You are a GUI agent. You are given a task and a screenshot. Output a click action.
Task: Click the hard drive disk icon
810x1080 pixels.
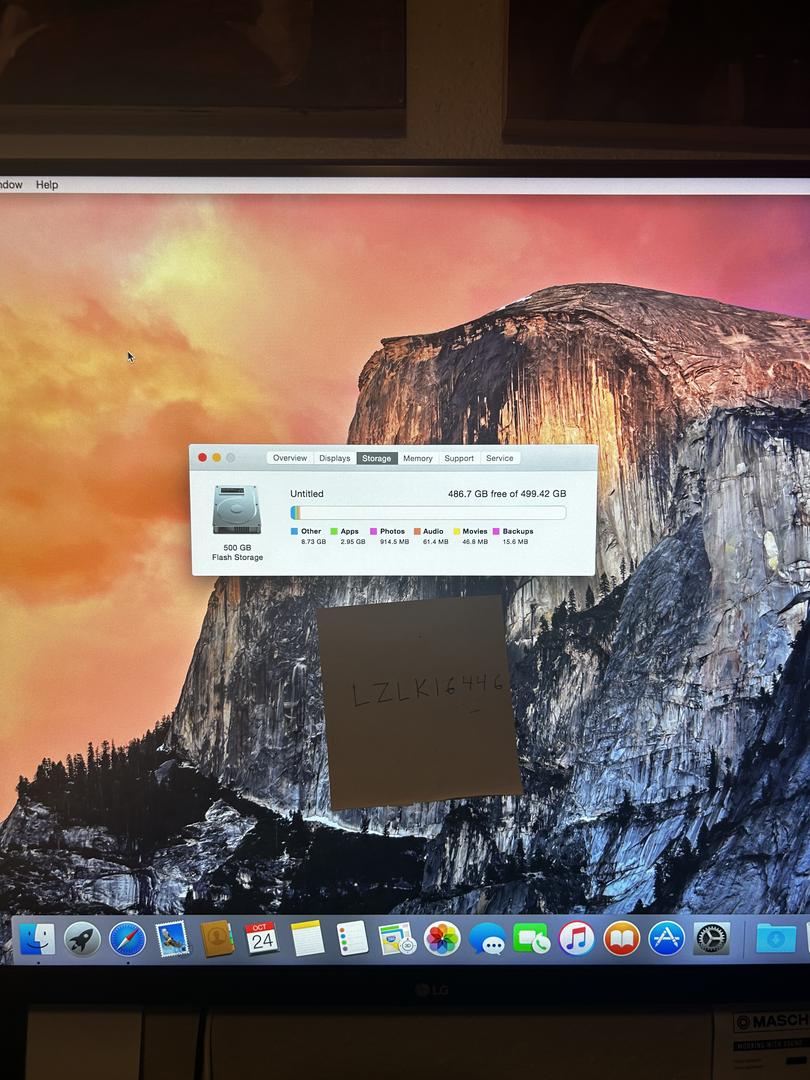click(x=237, y=510)
